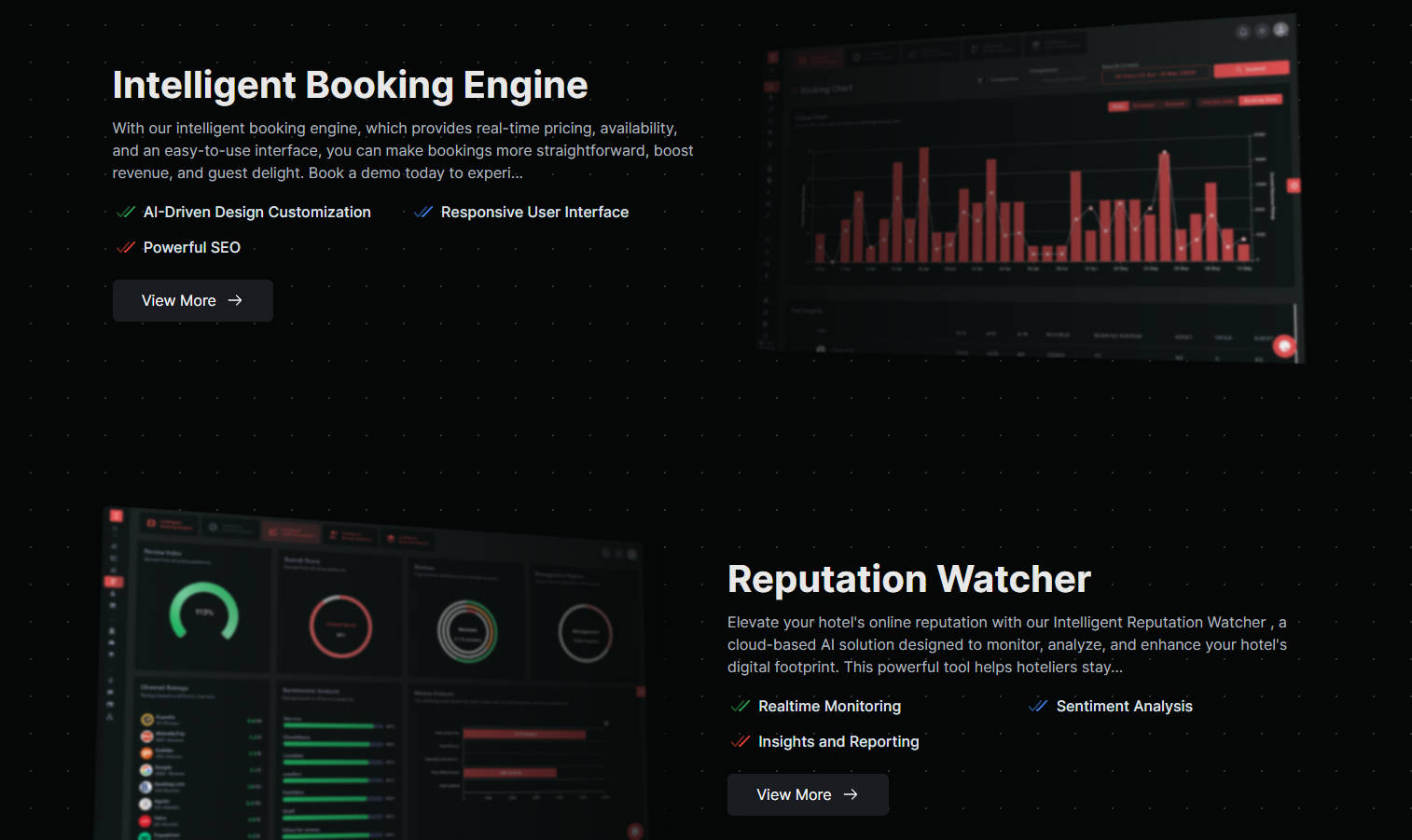Click blue checkmark beside Sentiment Analysis
The height and width of the screenshot is (840, 1412).
tap(1038, 707)
